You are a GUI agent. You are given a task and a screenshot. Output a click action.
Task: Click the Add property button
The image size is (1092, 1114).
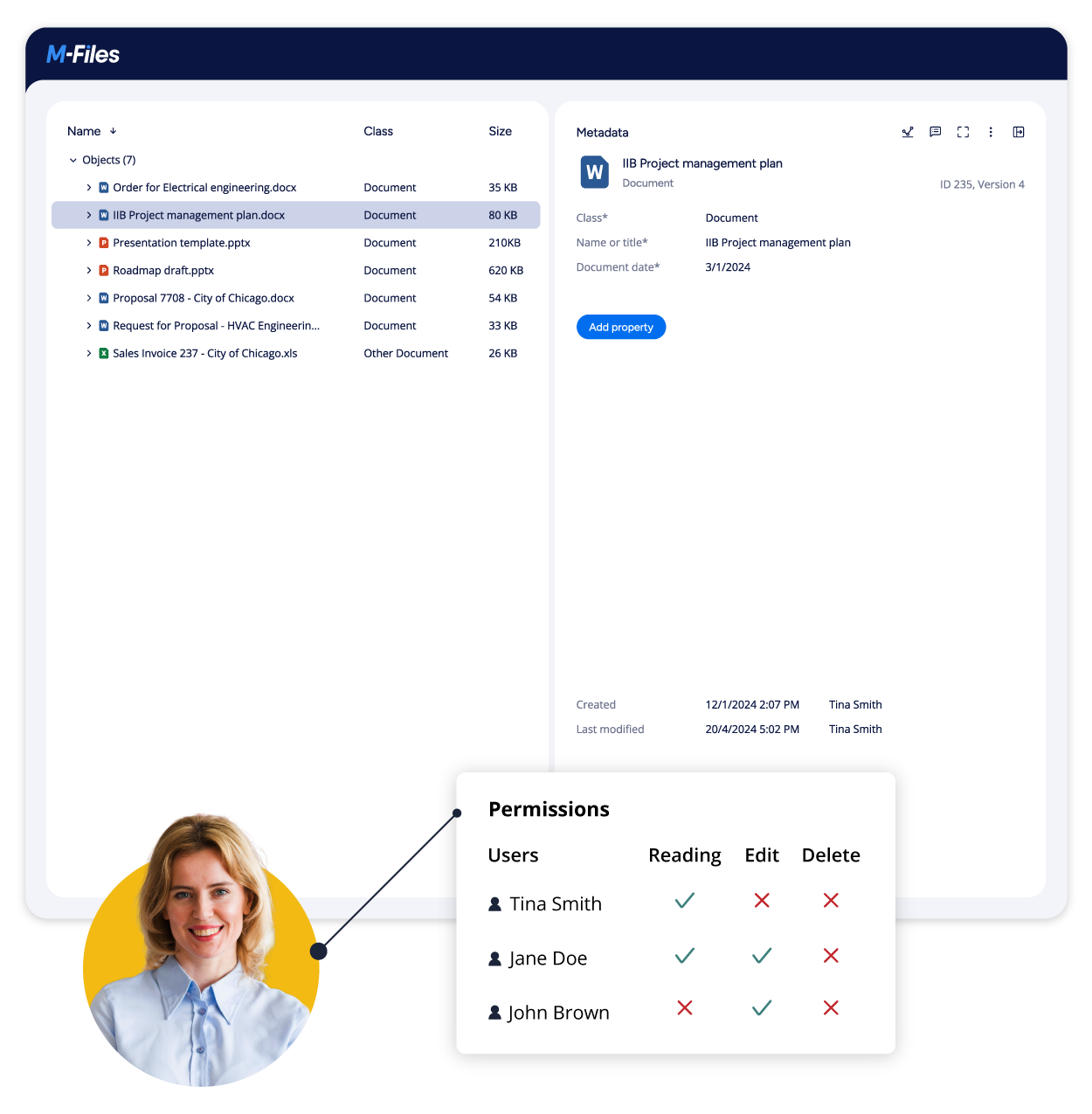coord(620,327)
